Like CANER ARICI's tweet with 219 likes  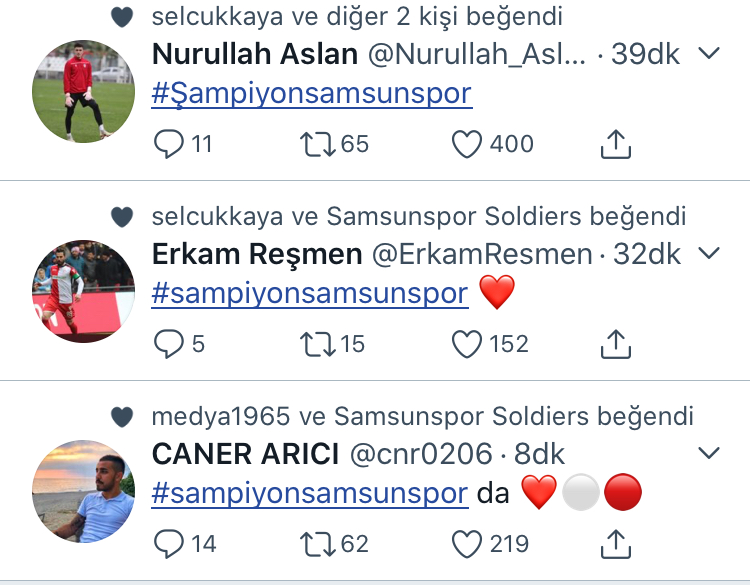467,544
